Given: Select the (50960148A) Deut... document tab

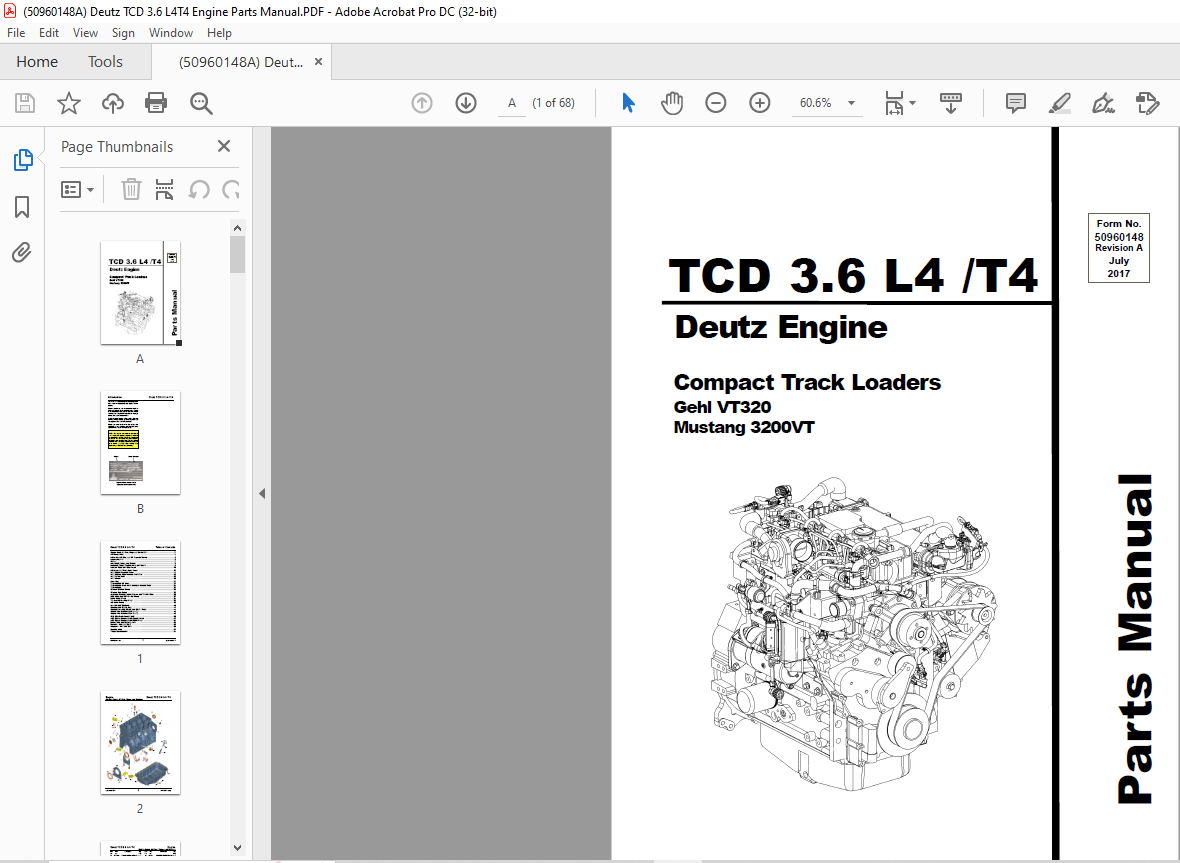Looking at the screenshot, I should point(241,62).
